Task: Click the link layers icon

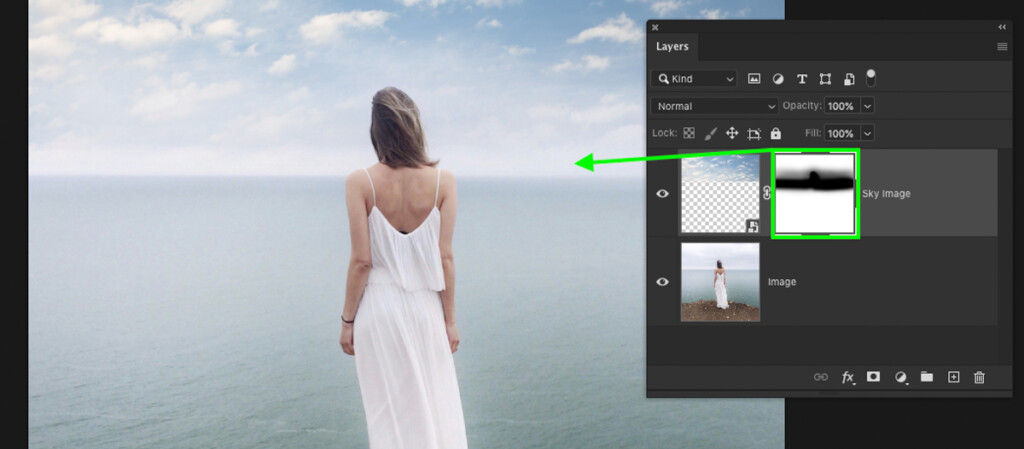Action: pyautogui.click(x=821, y=377)
